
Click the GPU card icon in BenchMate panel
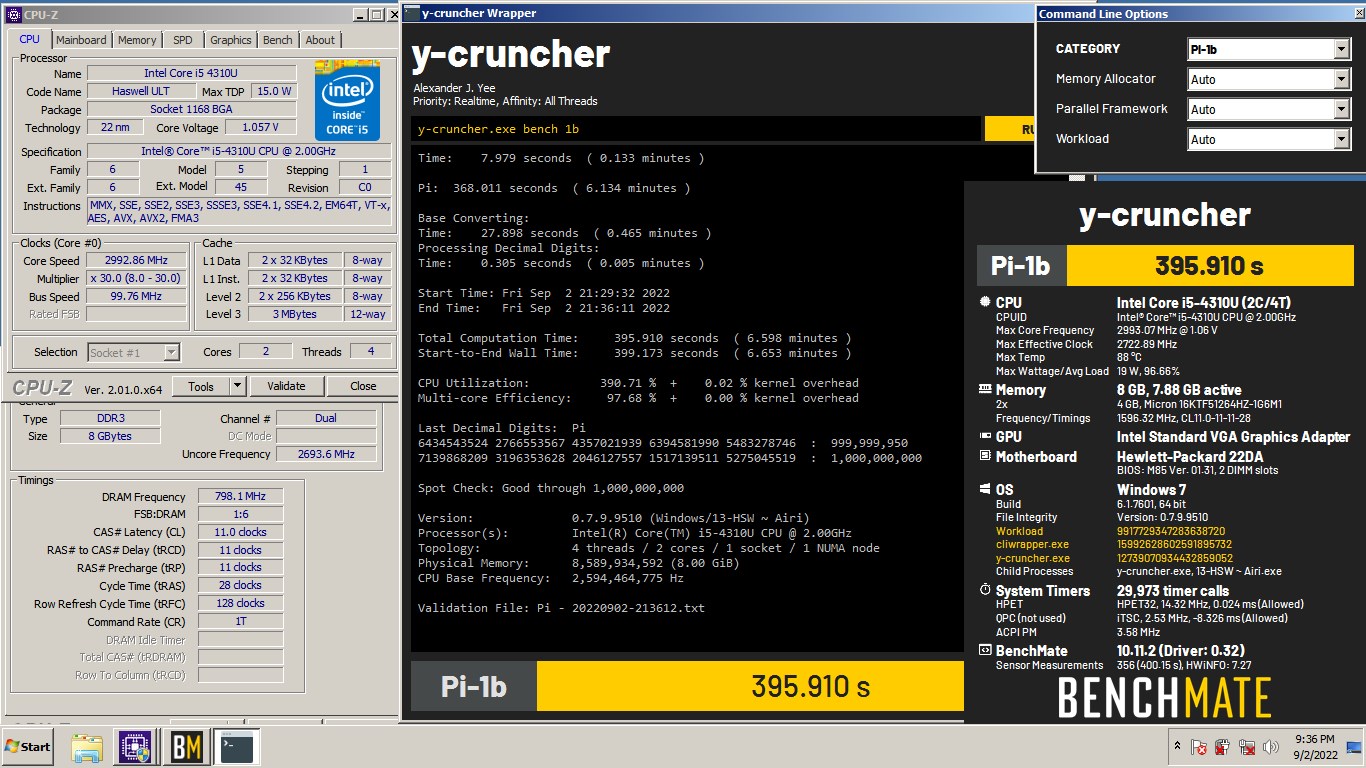(x=984, y=436)
